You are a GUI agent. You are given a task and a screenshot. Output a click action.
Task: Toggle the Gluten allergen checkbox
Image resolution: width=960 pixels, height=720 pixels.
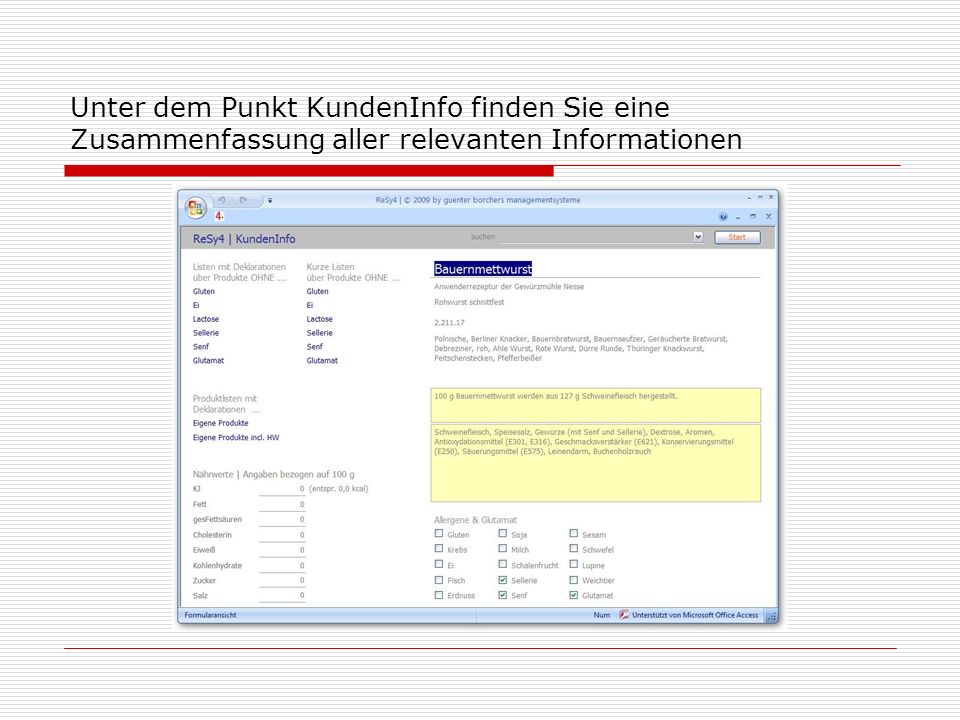pos(439,534)
